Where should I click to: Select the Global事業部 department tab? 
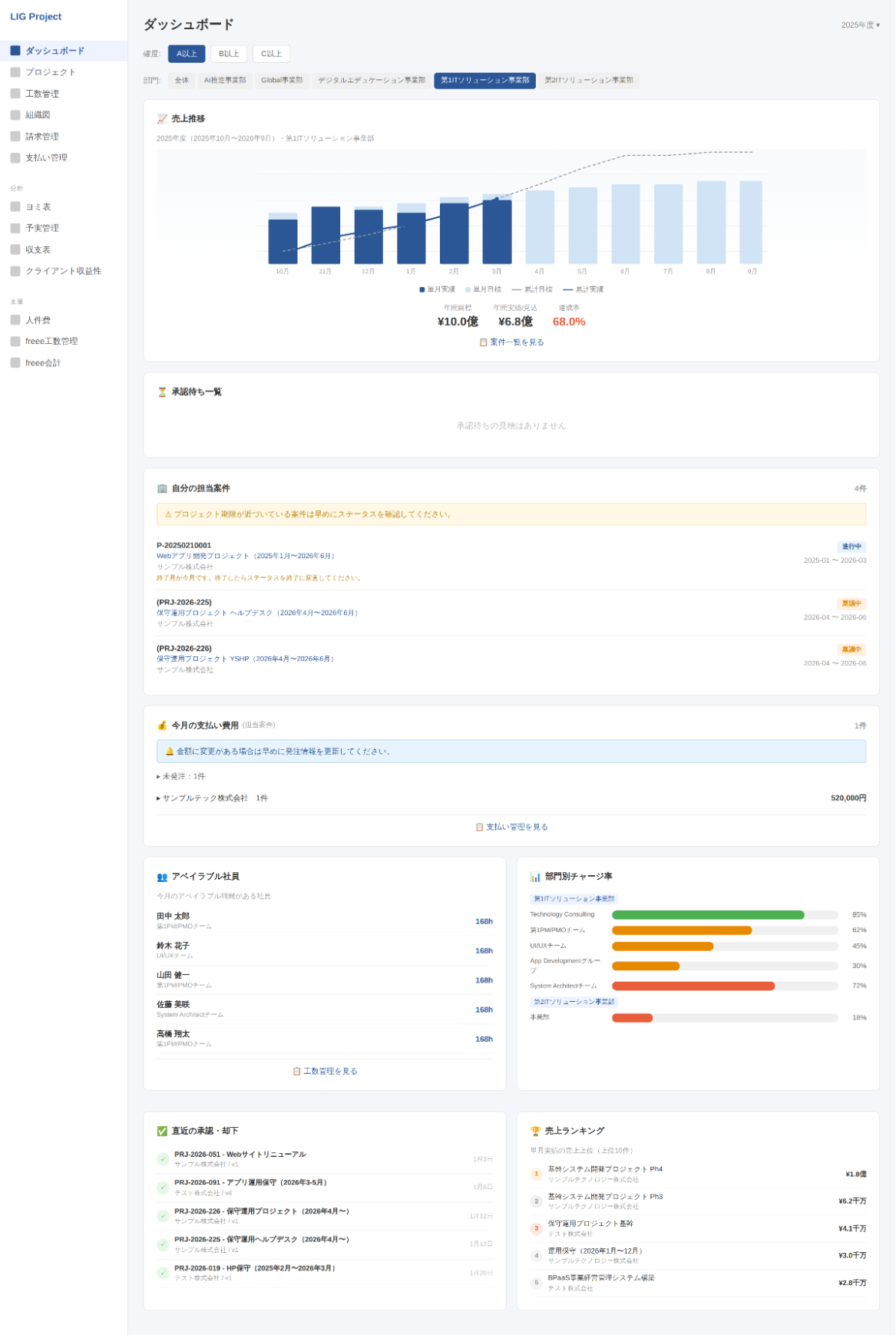tap(282, 81)
